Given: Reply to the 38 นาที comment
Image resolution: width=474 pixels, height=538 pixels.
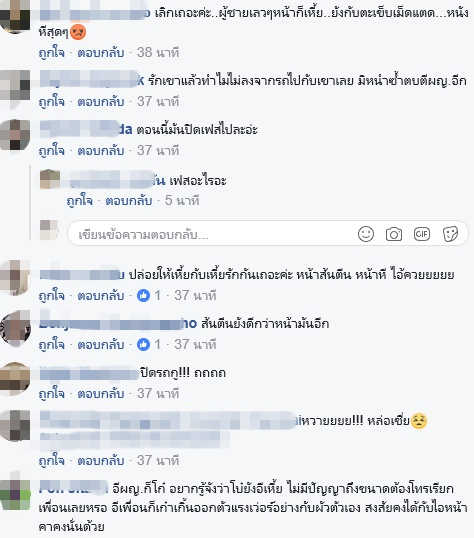Looking at the screenshot, I should [101, 53].
